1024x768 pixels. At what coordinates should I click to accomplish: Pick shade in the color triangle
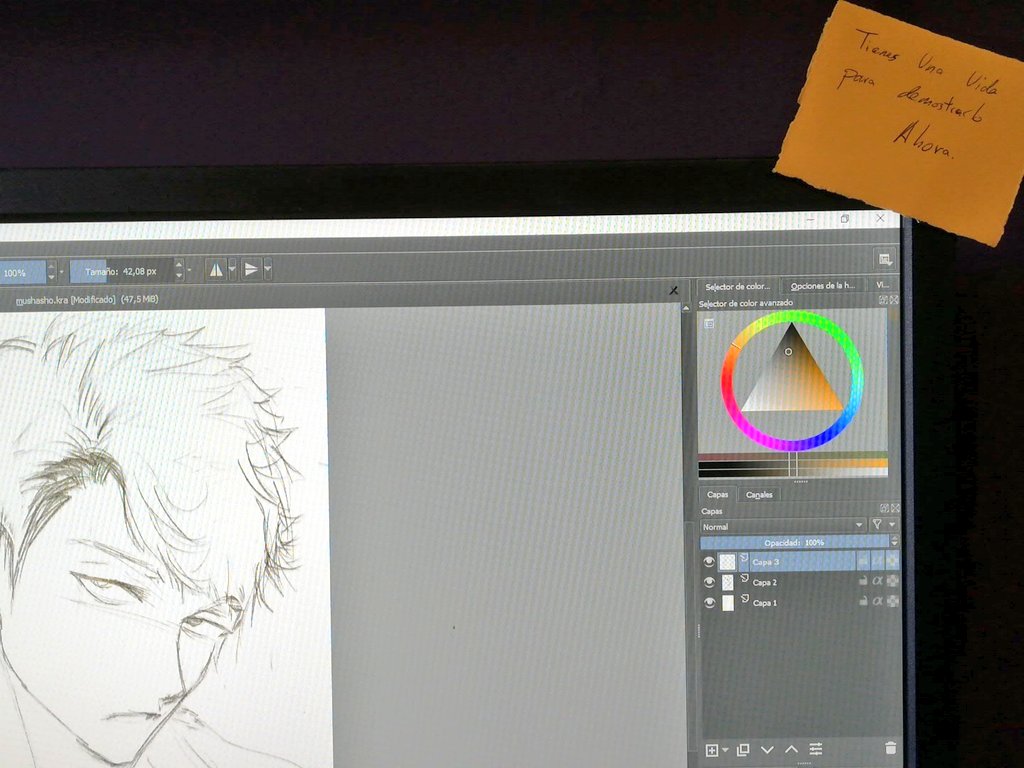(792, 377)
